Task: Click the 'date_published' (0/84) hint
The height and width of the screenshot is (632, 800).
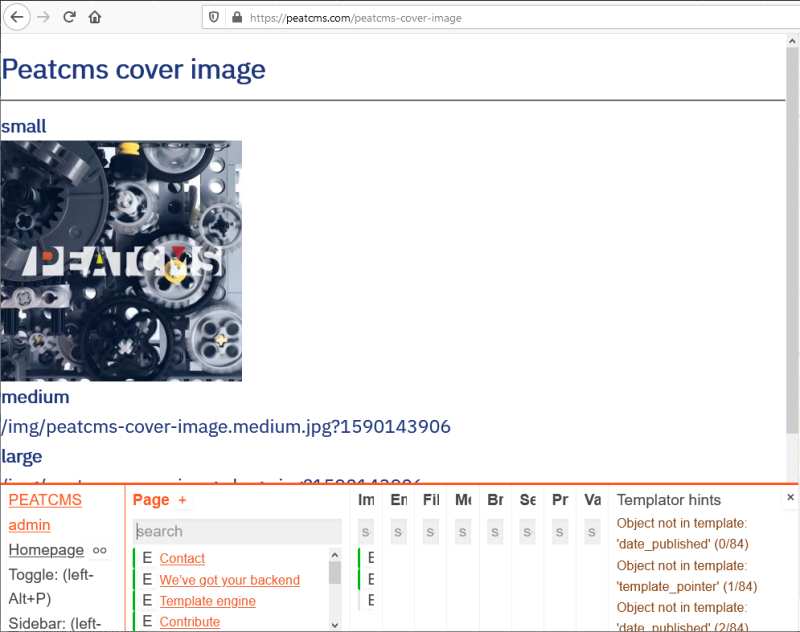Action: [x=683, y=534]
